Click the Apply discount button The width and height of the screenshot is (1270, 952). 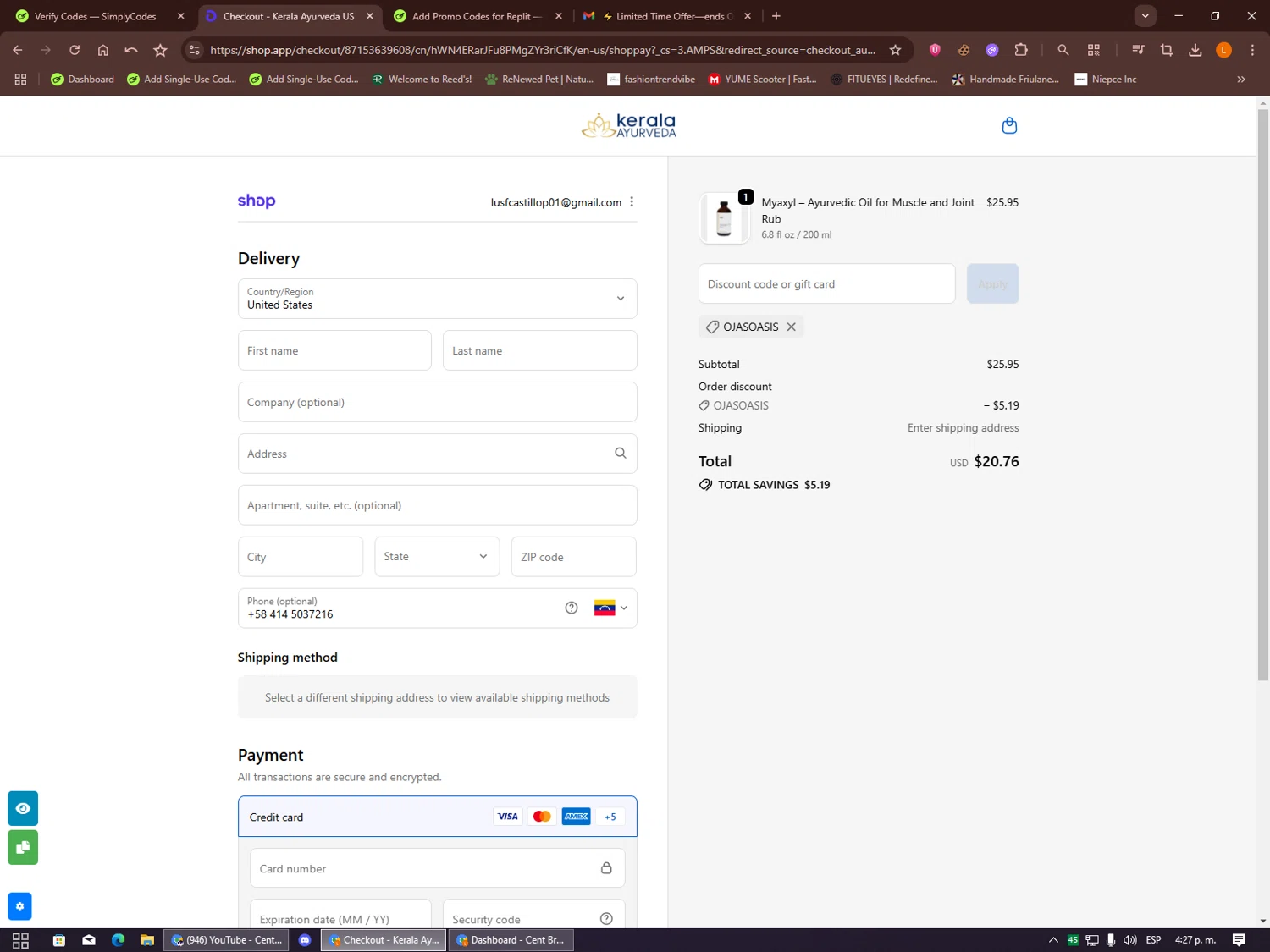click(x=992, y=283)
